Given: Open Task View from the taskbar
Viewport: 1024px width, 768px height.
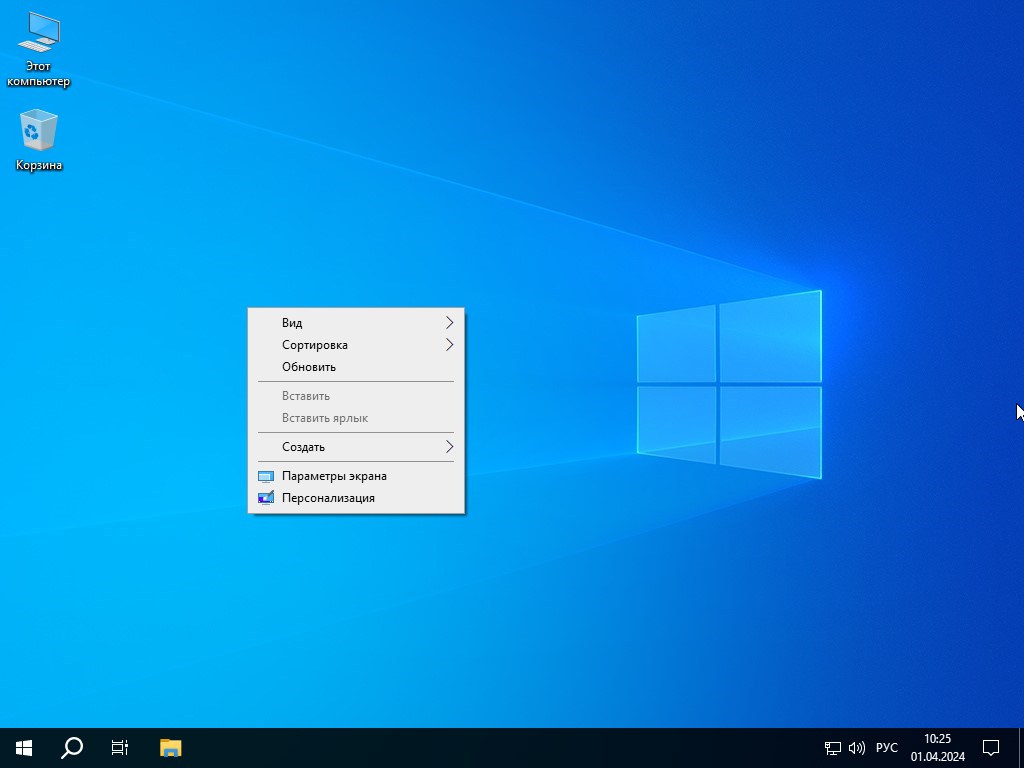Looking at the screenshot, I should (x=120, y=747).
